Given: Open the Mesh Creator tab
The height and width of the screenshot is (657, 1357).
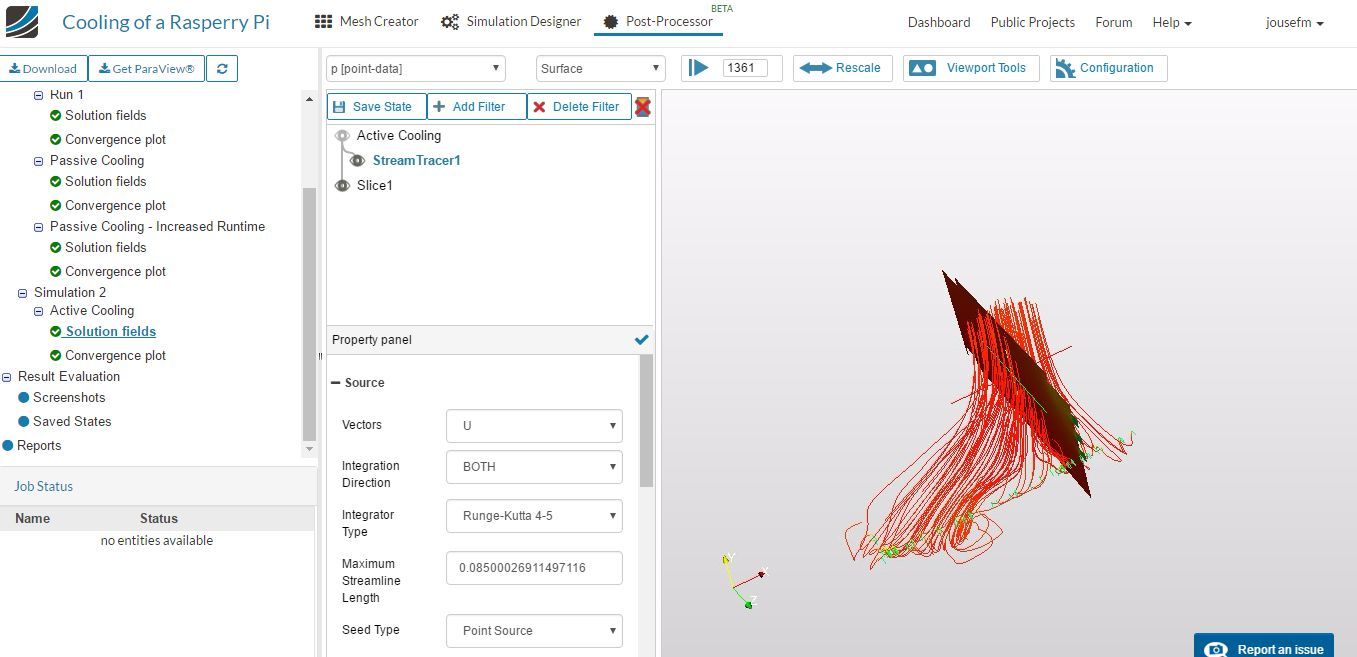Looking at the screenshot, I should (x=366, y=21).
